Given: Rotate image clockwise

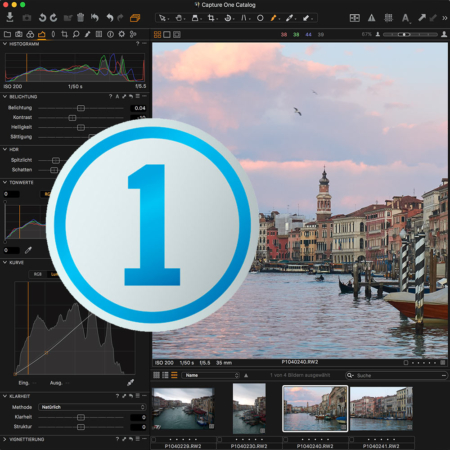Looking at the screenshot, I should pos(54,17).
